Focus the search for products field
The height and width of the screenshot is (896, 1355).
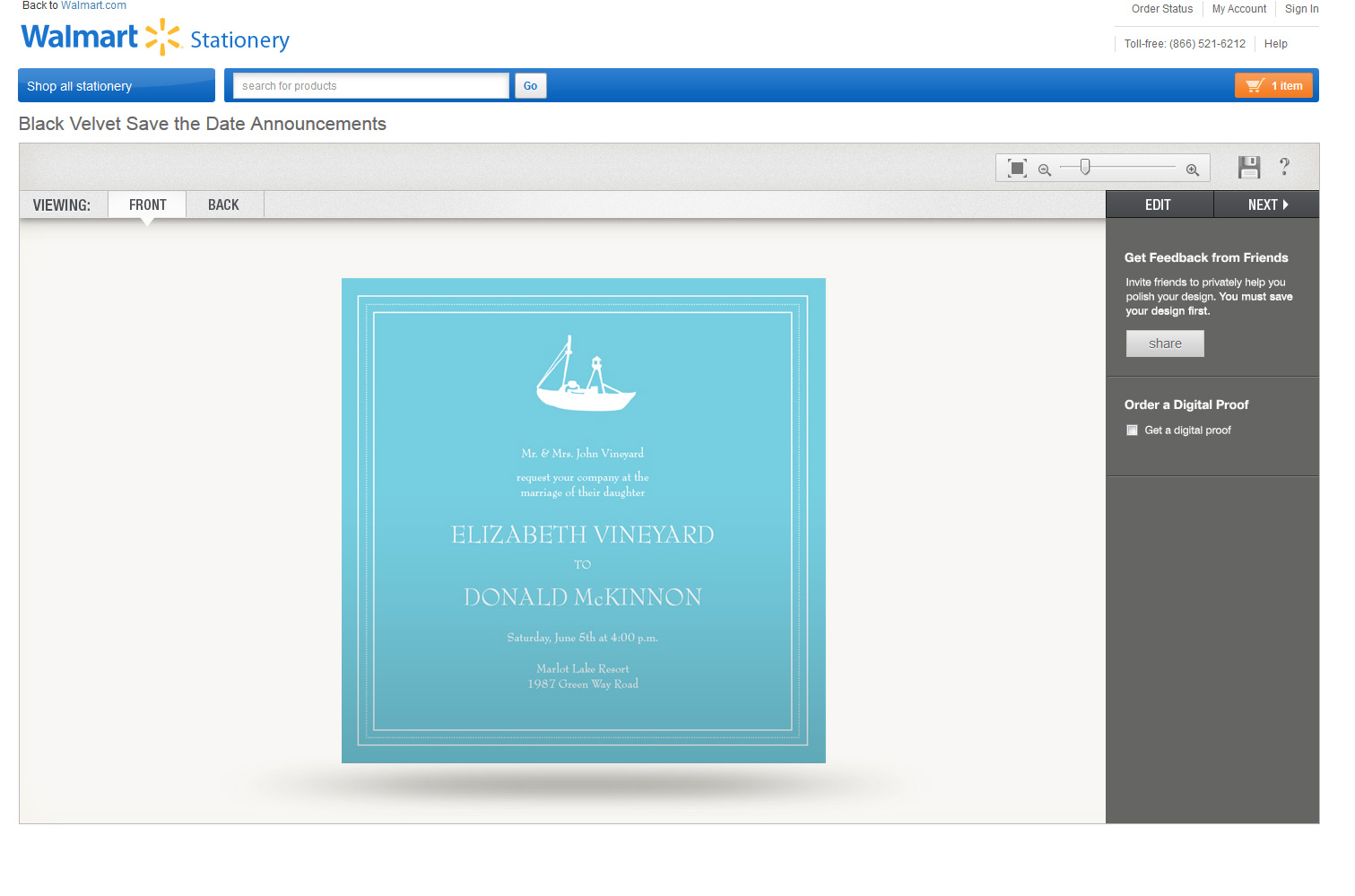coord(370,86)
